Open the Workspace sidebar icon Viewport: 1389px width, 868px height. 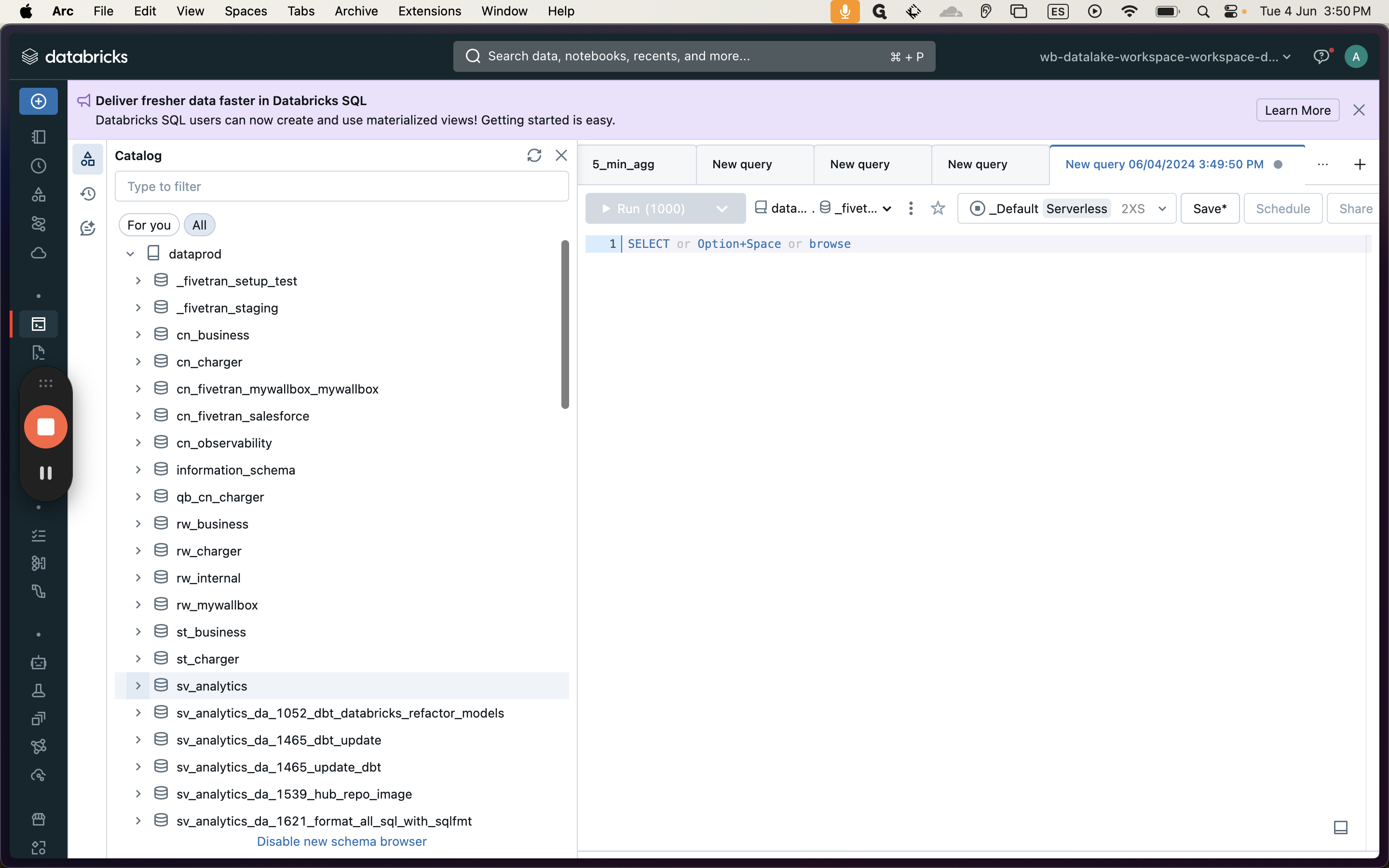(39, 136)
